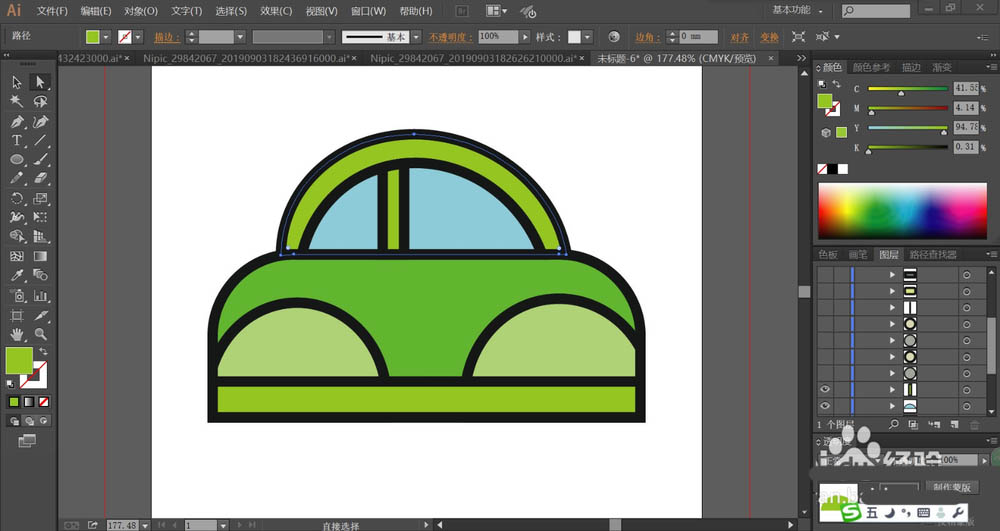Activate the black arrow Selection tool
This screenshot has height=531, width=1000.
point(17,82)
